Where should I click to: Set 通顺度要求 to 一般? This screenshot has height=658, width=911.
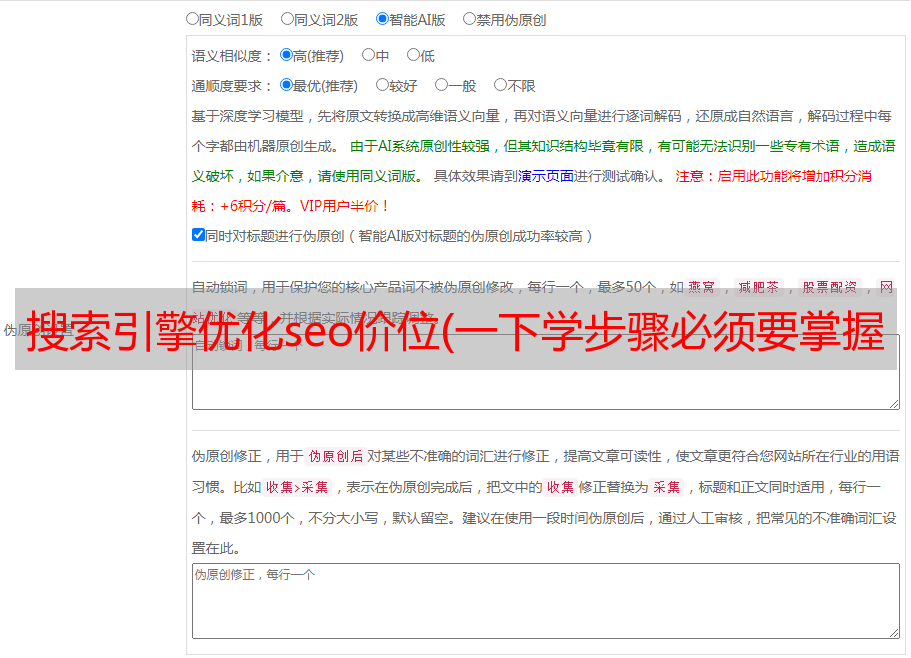441,85
